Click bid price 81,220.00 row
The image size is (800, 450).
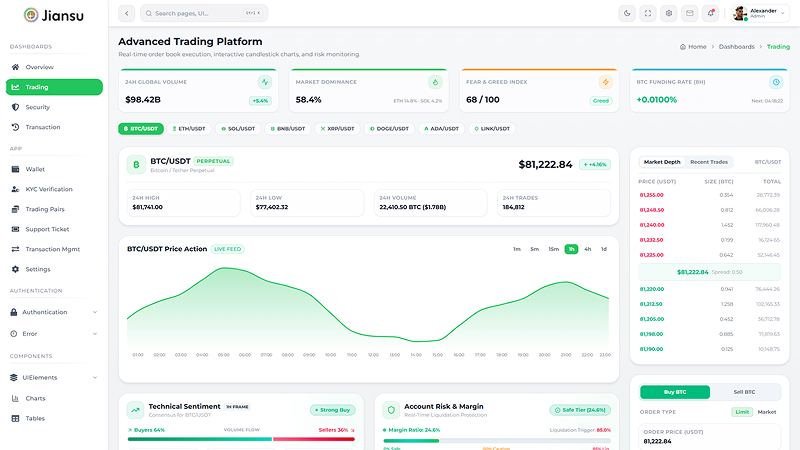tap(709, 289)
